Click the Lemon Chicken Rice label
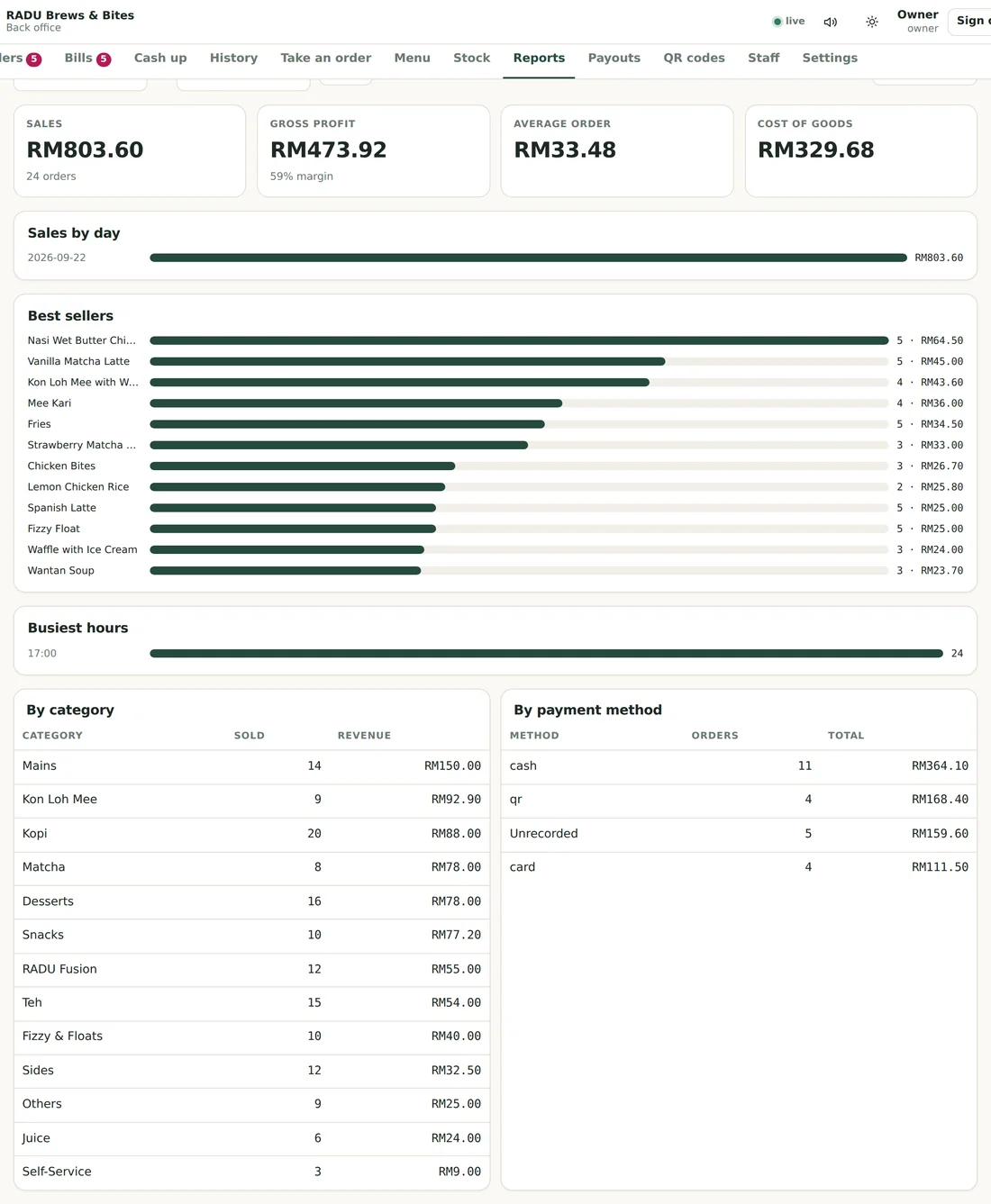991x1204 pixels. (78, 487)
